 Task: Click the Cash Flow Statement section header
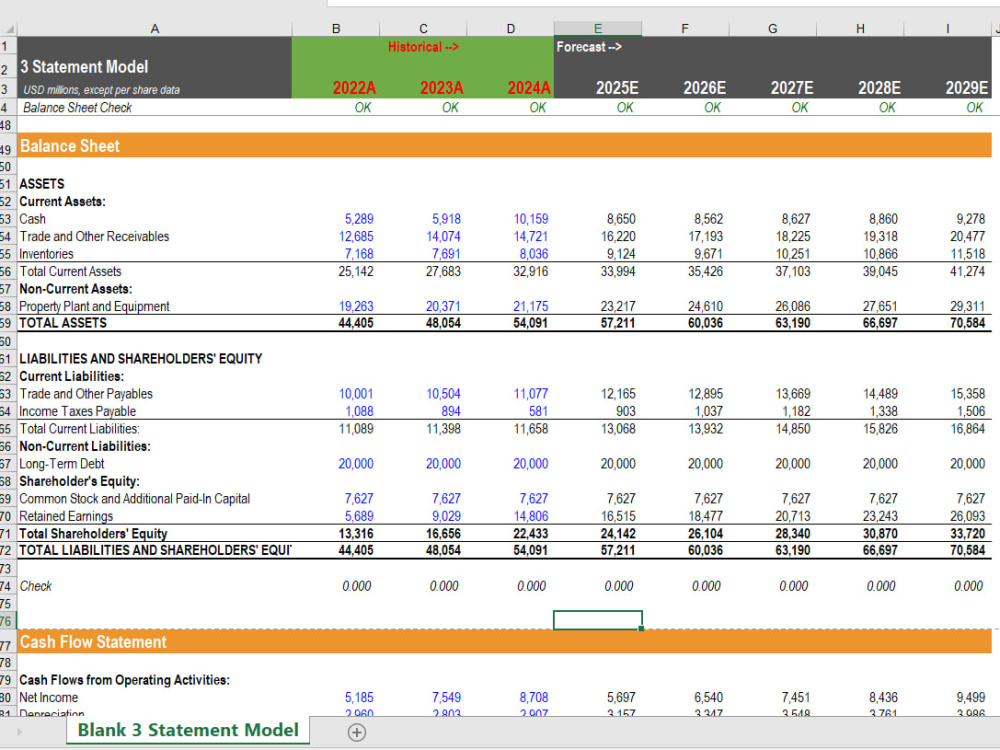[x=504, y=642]
